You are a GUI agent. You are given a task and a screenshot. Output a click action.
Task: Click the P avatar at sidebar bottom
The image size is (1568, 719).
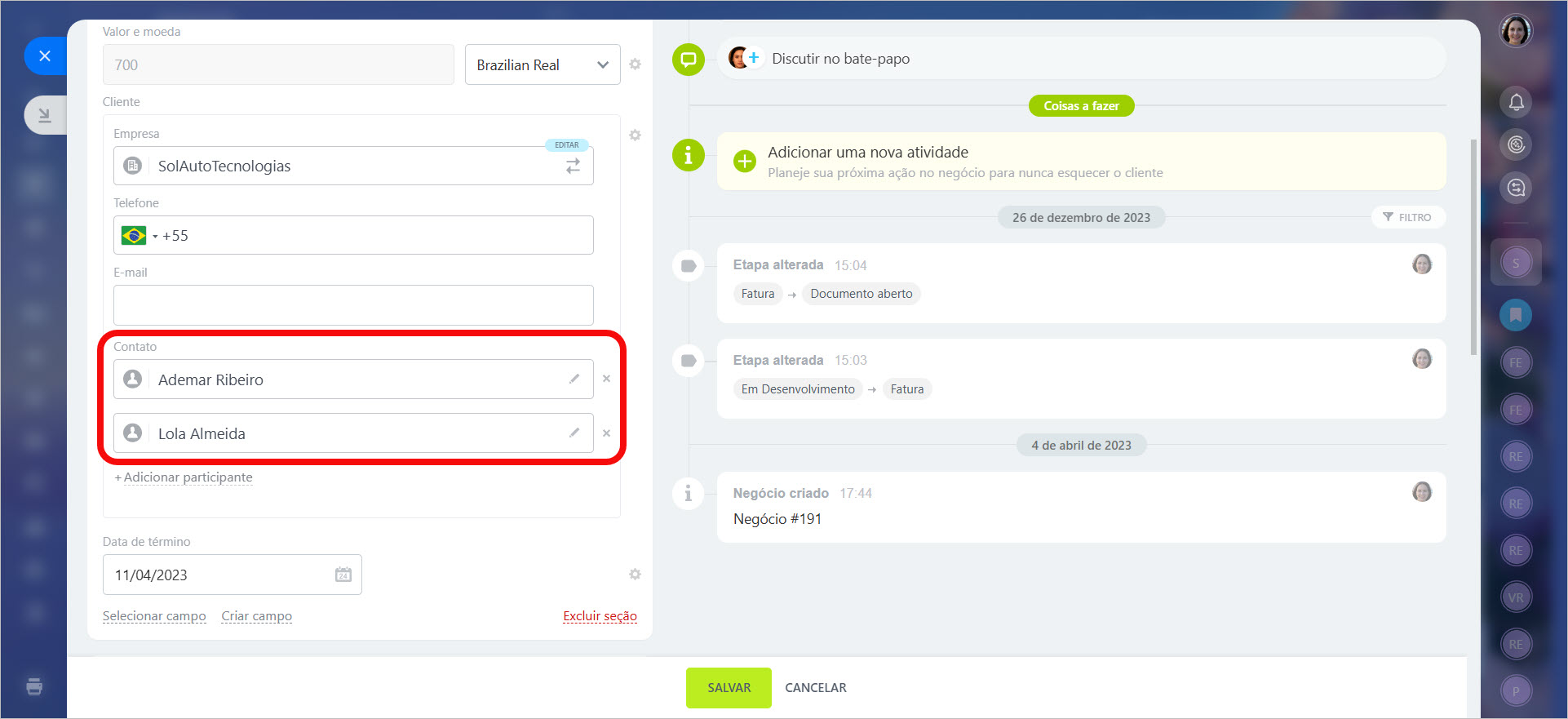pyautogui.click(x=1516, y=691)
